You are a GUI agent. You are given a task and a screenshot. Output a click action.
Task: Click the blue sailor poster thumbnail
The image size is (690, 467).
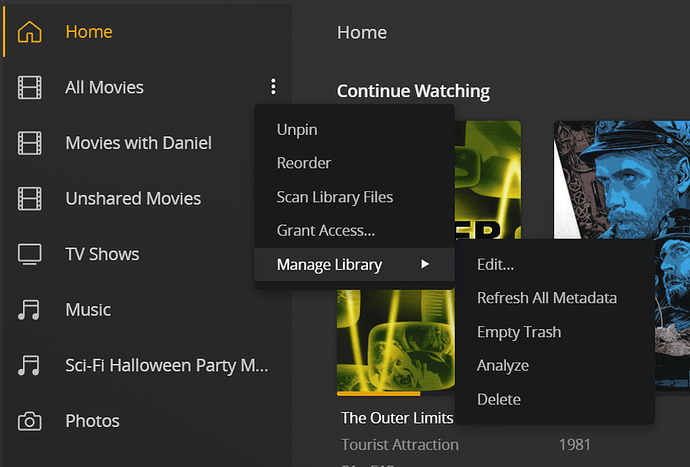point(622,180)
